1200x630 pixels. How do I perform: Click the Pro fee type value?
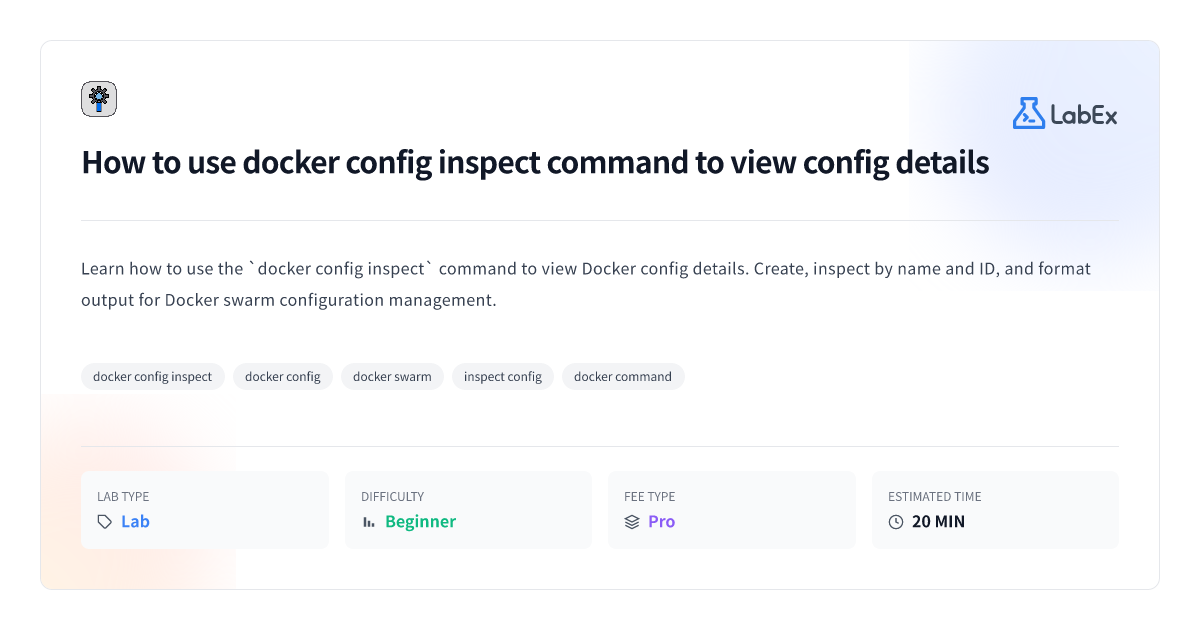(661, 522)
